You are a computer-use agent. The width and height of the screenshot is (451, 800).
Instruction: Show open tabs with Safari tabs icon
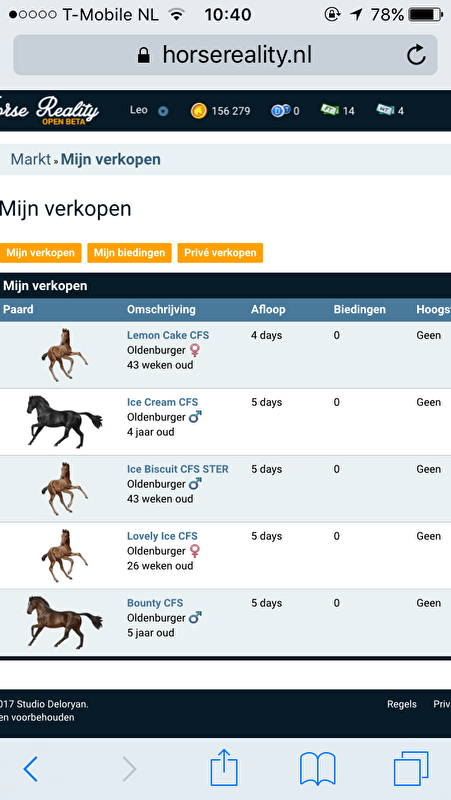click(x=411, y=768)
